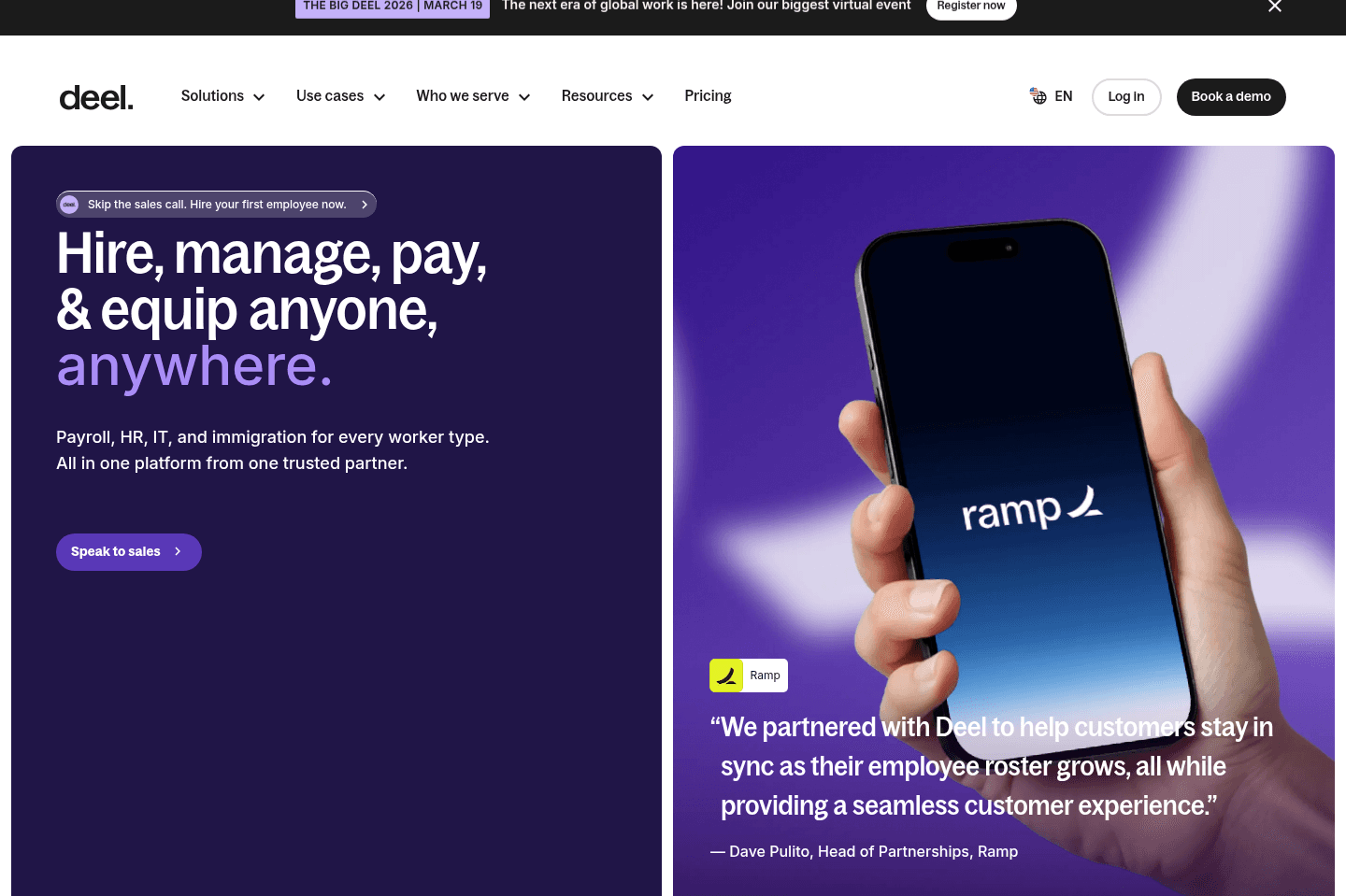Screen dimensions: 1346x896
Task: Expand the Use cases dropdown arrow
Action: coord(379,97)
